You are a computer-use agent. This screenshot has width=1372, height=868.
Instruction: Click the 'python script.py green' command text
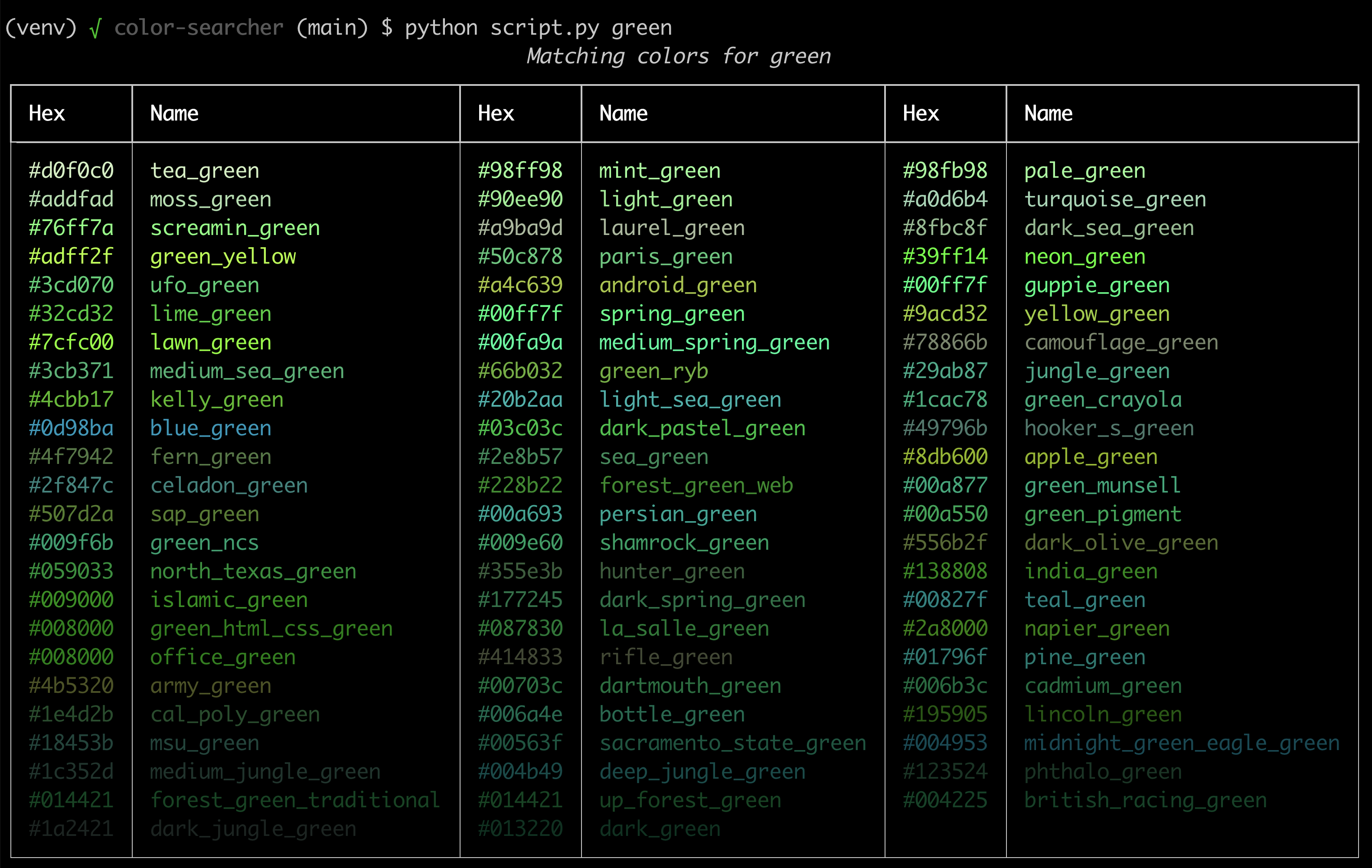click(538, 28)
